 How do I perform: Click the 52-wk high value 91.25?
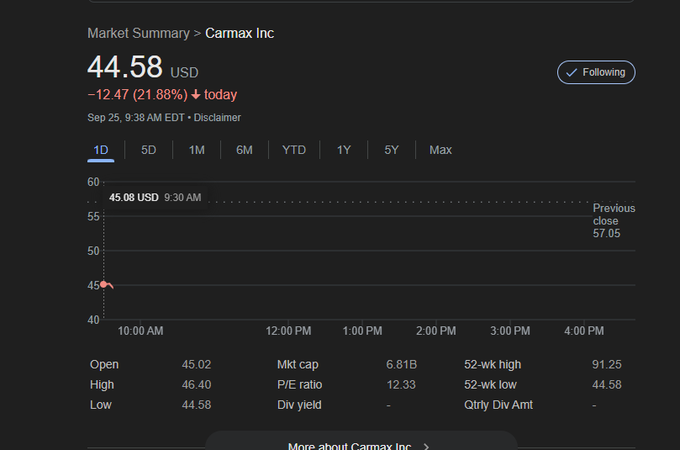click(x=607, y=365)
